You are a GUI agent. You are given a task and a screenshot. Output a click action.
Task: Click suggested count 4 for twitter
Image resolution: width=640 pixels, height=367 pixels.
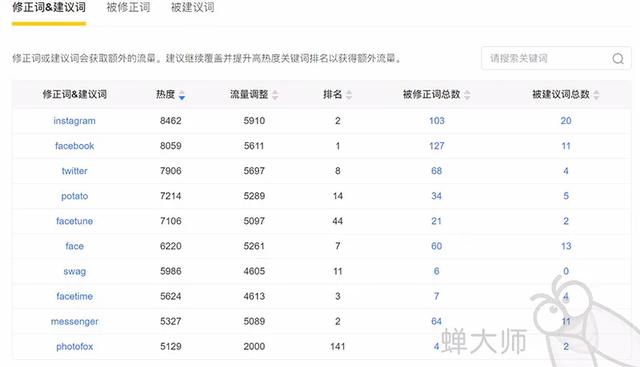[x=566, y=171]
